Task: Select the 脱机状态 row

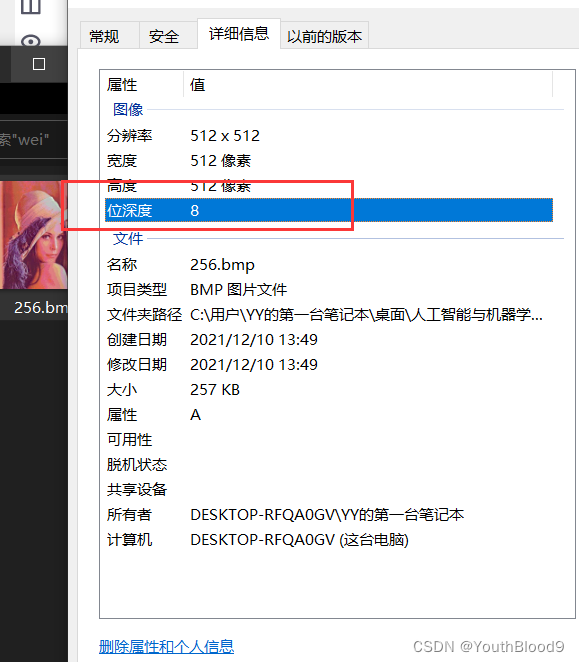Action: click(x=329, y=464)
